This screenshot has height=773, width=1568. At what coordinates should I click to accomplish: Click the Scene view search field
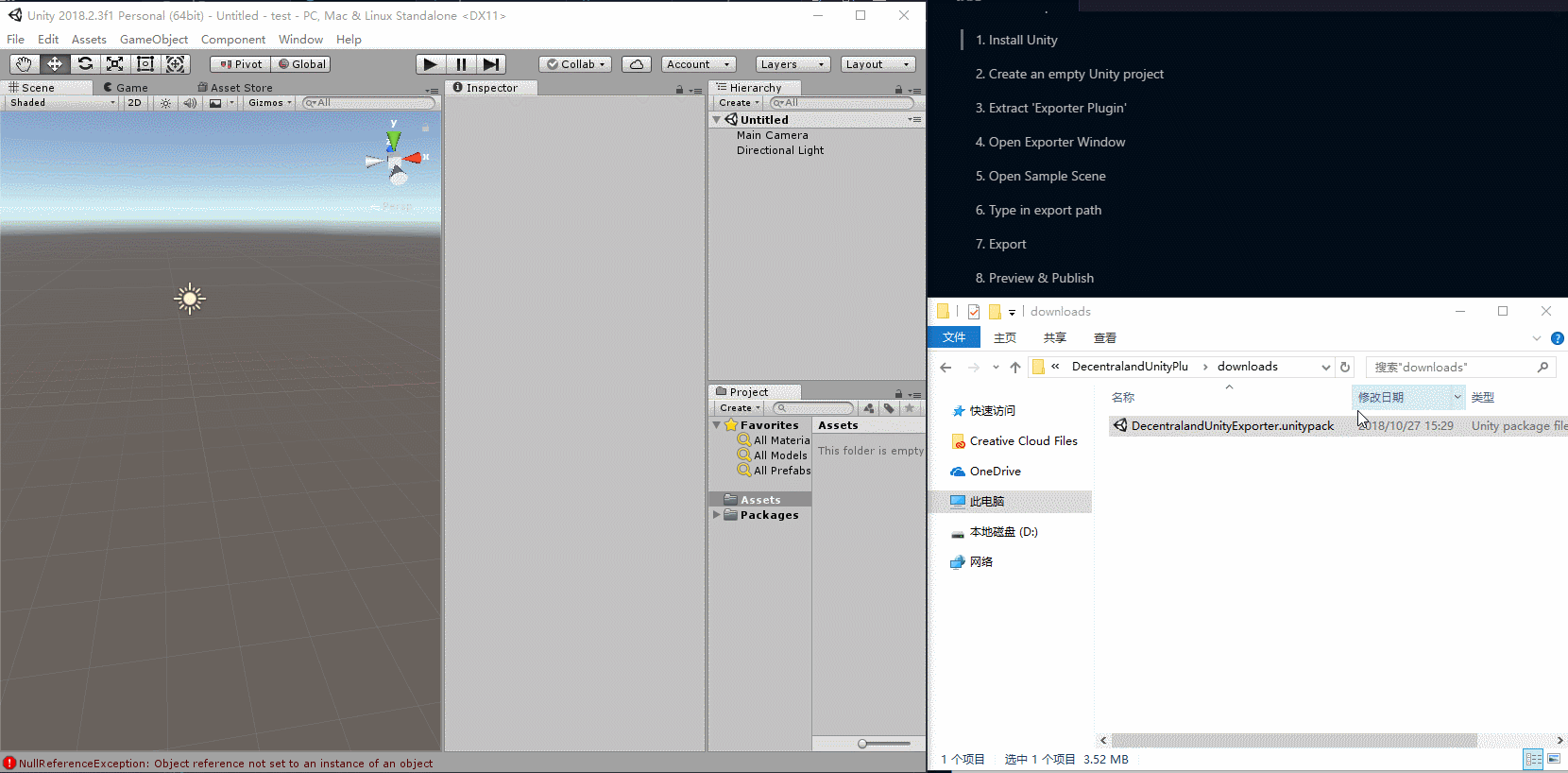[368, 103]
